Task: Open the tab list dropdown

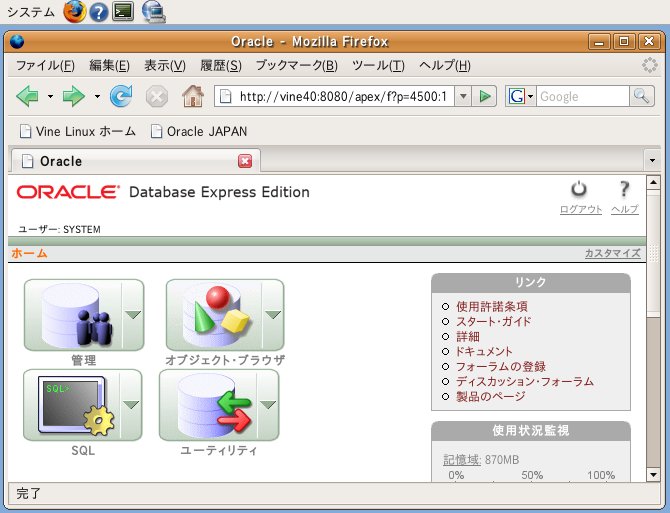Action: (652, 161)
